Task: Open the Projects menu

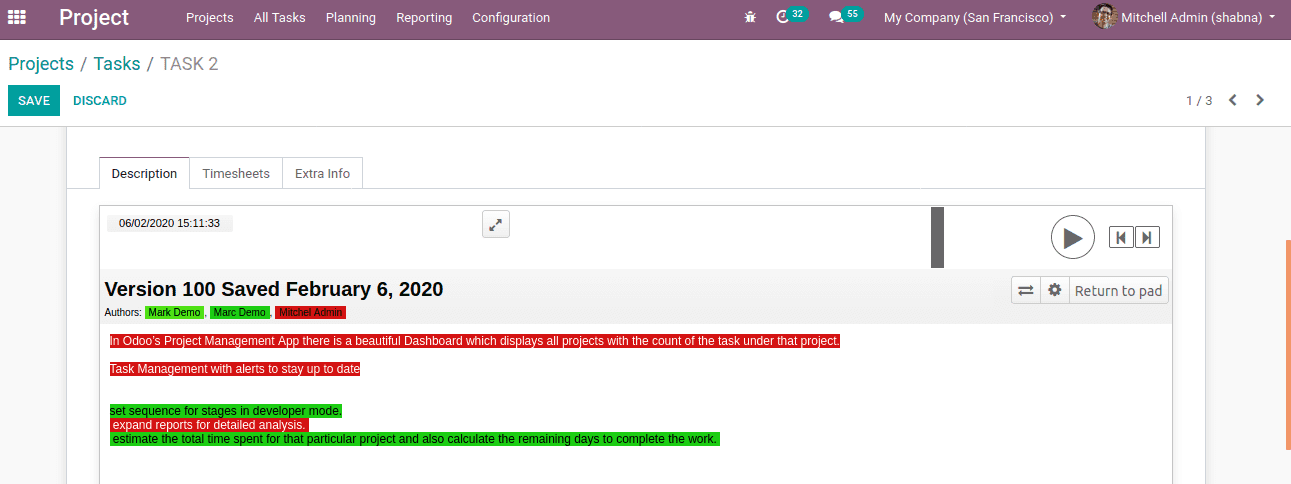Action: tap(210, 18)
